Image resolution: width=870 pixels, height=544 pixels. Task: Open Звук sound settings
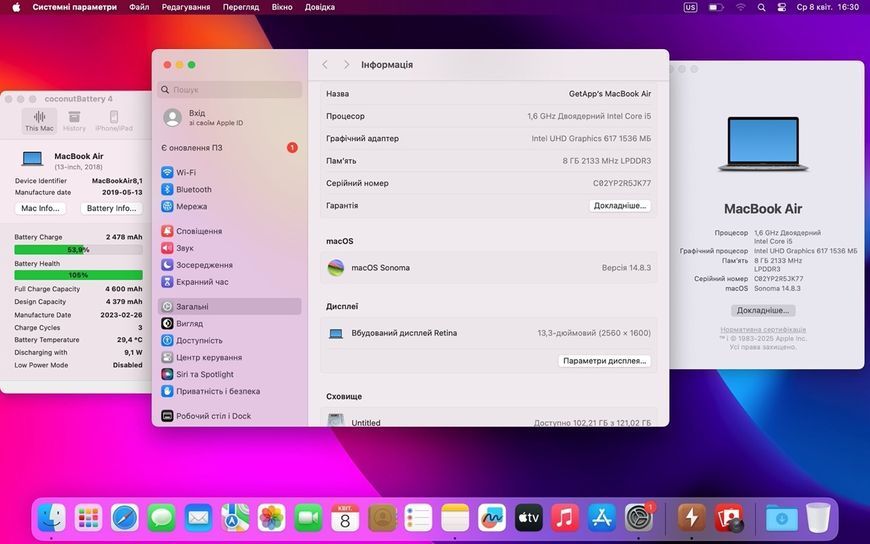click(230, 248)
